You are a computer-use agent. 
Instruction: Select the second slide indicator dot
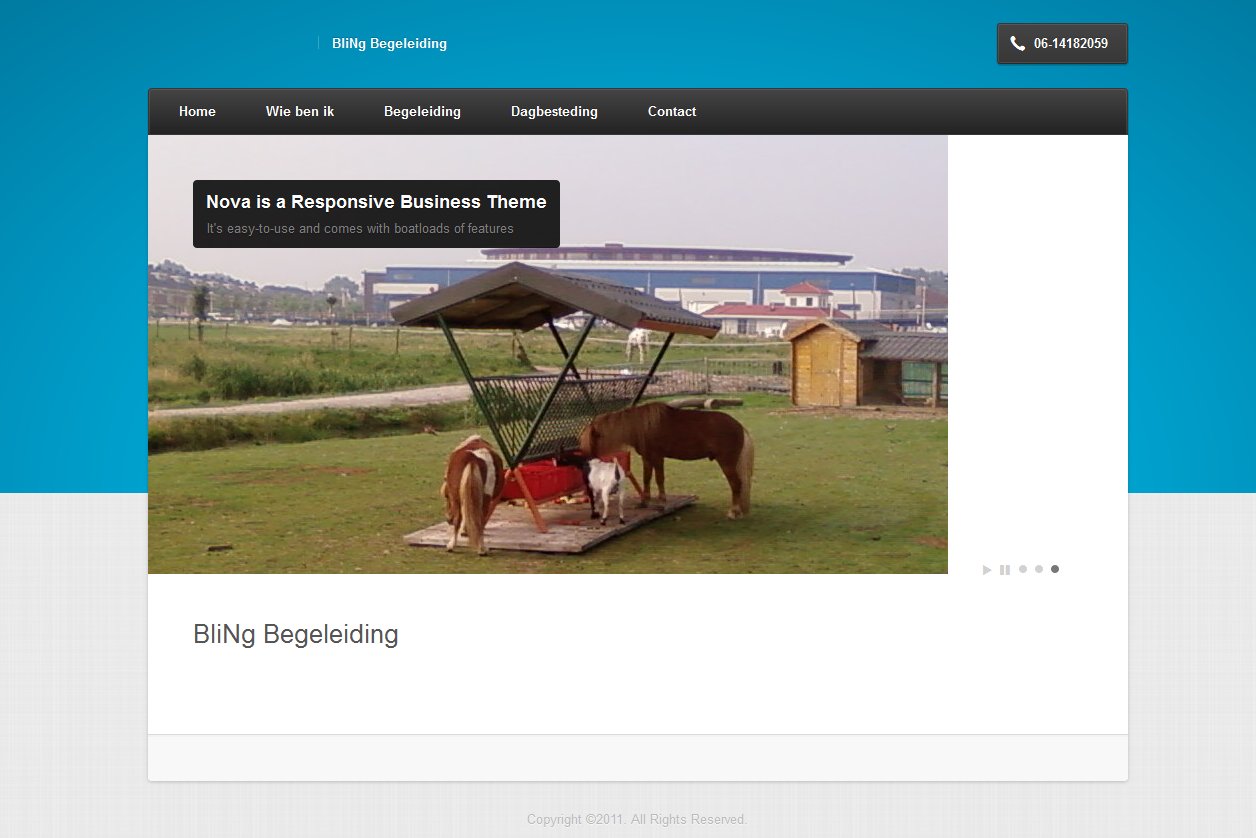(1039, 569)
